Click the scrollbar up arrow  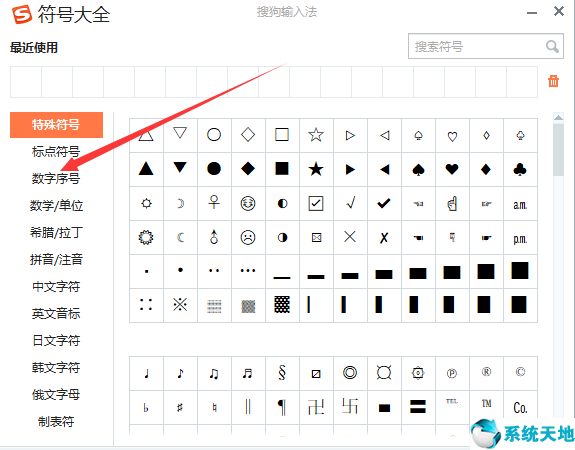558,117
